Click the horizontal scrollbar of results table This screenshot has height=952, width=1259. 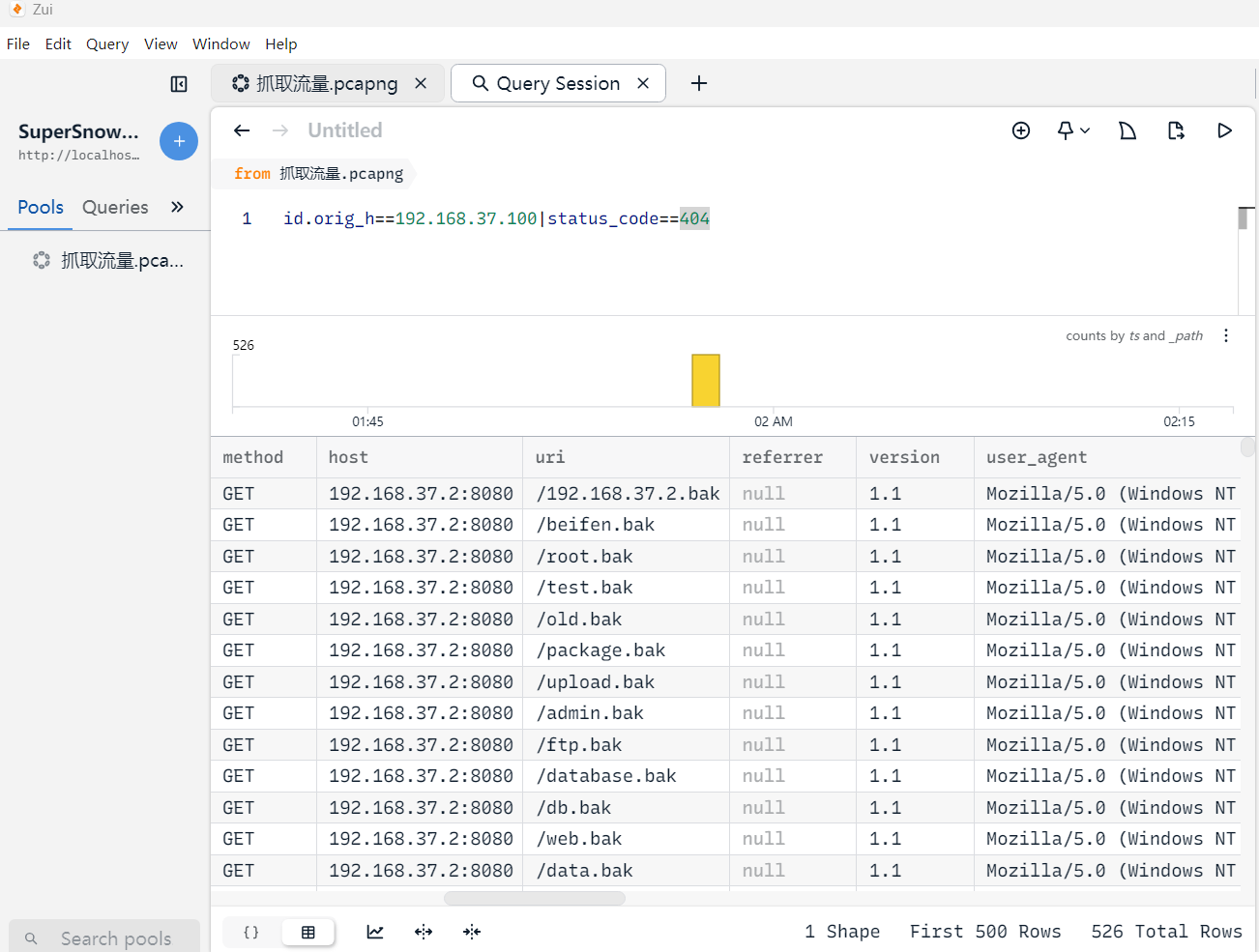[x=535, y=899]
